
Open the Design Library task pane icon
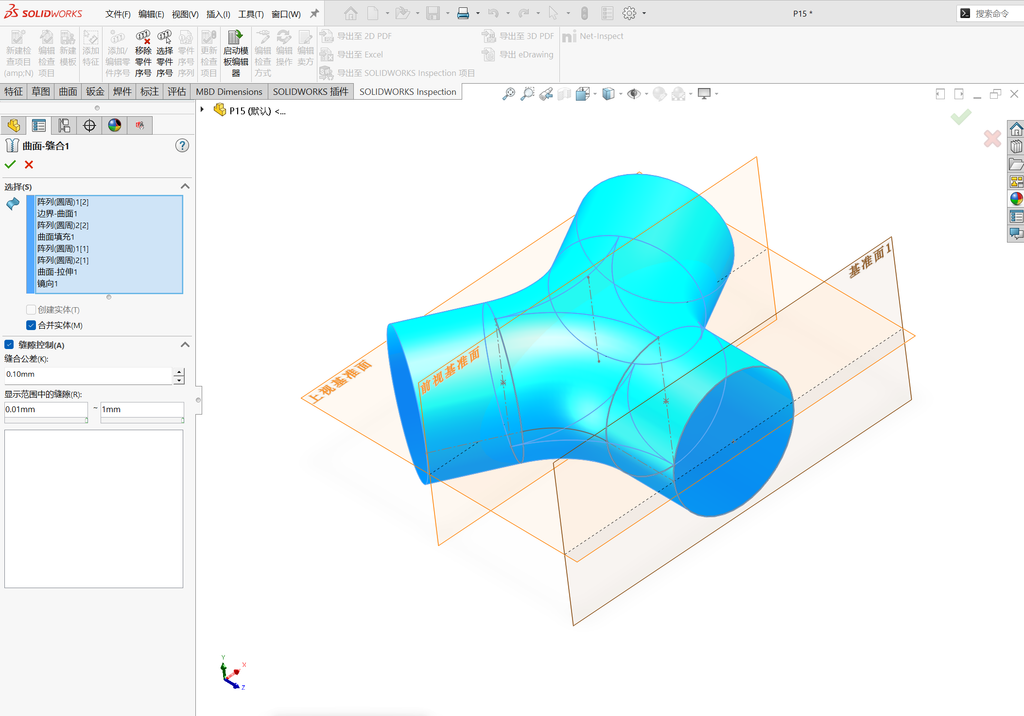1016,146
